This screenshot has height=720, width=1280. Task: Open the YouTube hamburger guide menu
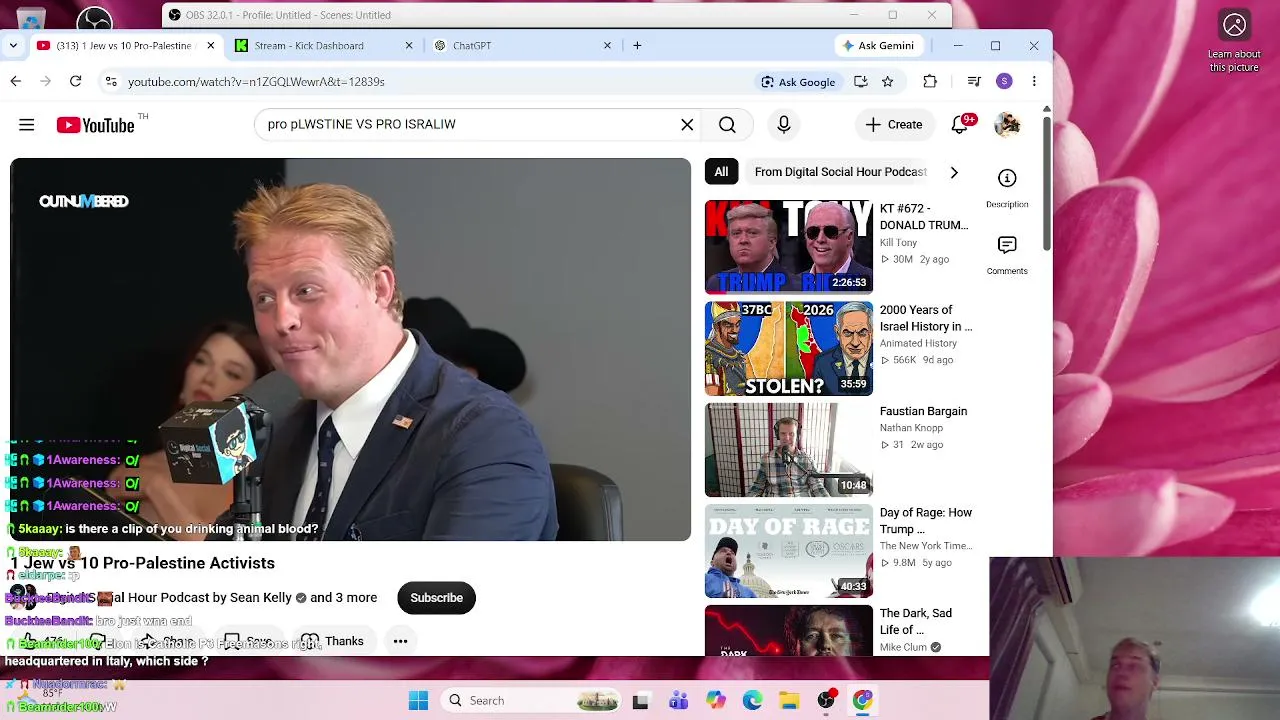pyautogui.click(x=27, y=125)
